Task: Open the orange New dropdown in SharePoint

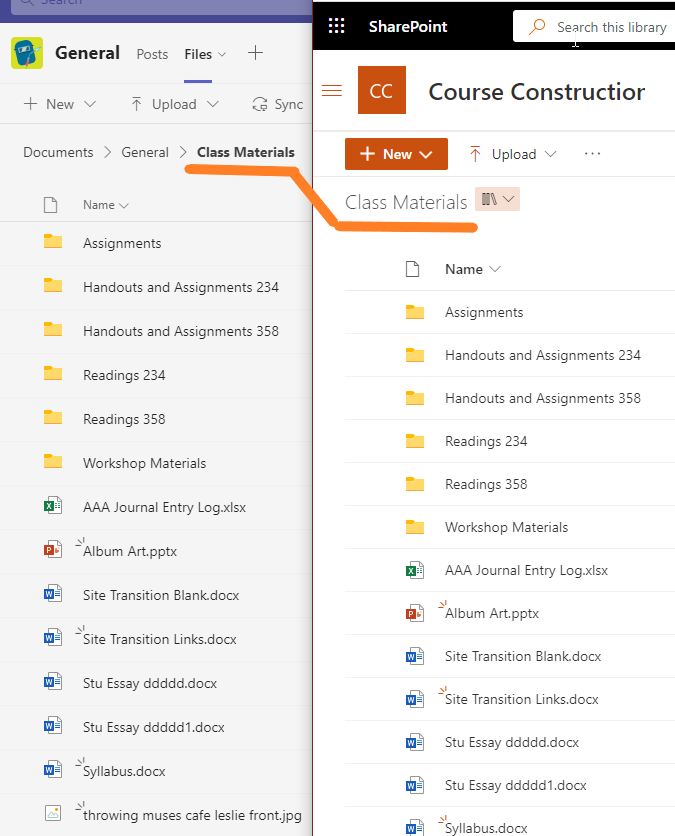Action: coord(396,154)
